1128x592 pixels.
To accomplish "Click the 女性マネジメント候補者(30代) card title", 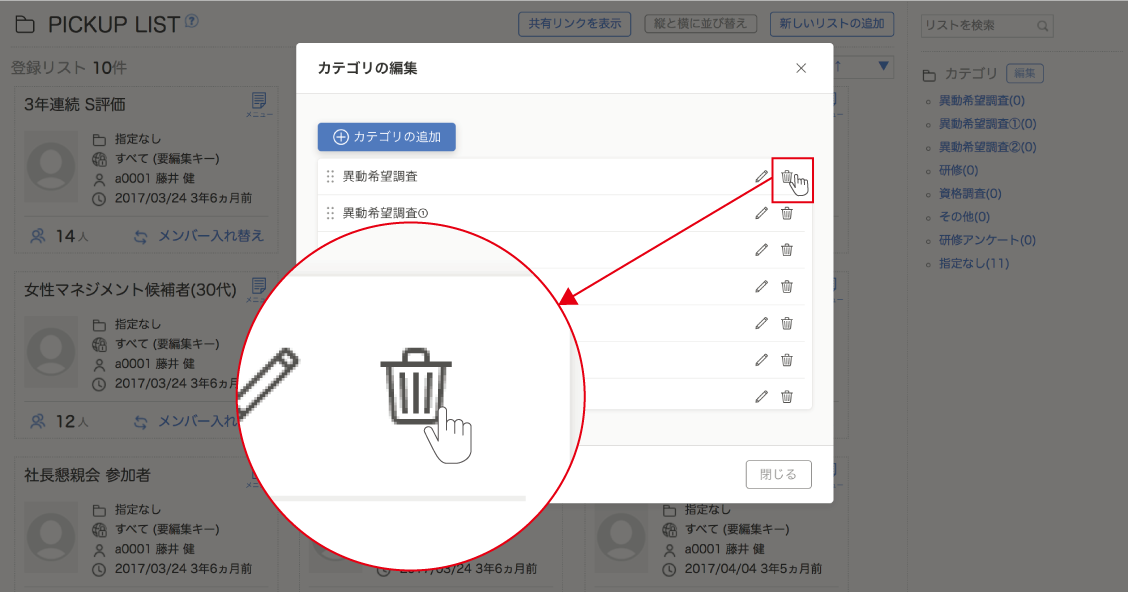I will [x=130, y=290].
